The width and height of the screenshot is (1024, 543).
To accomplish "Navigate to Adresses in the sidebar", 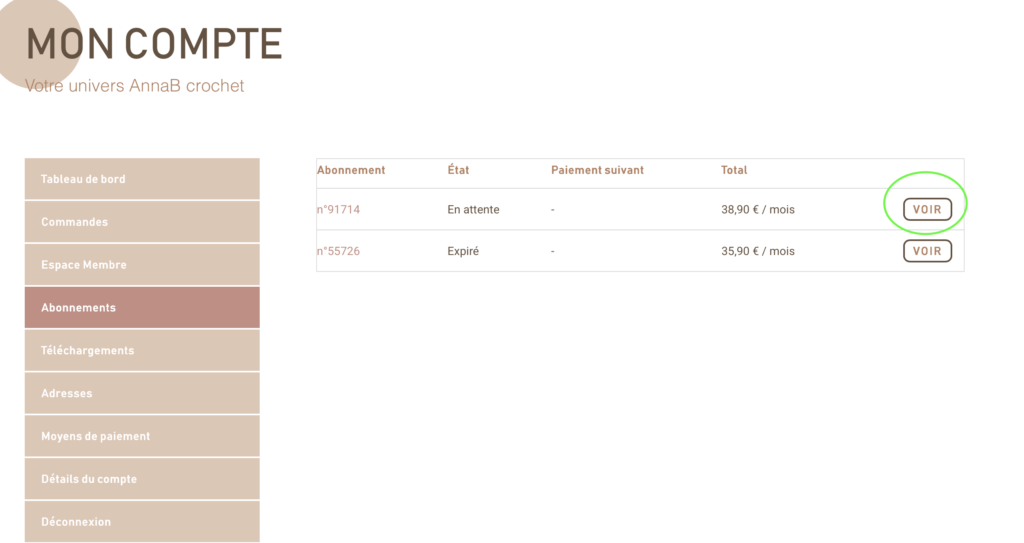I will [142, 394].
